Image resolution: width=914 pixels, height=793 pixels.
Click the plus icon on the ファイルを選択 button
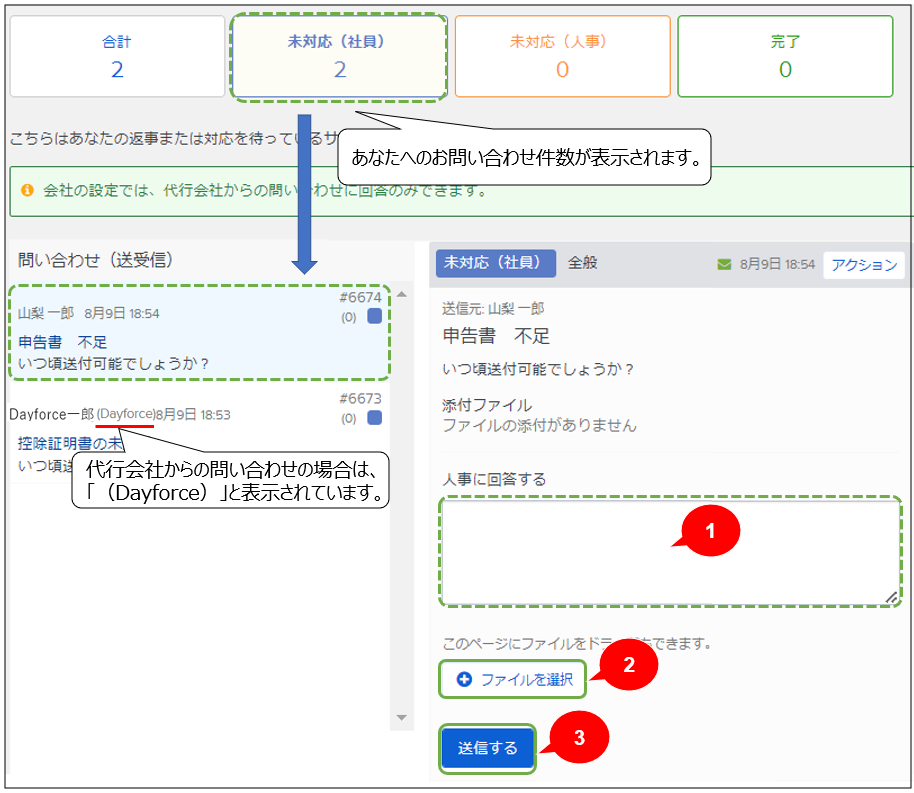point(464,679)
